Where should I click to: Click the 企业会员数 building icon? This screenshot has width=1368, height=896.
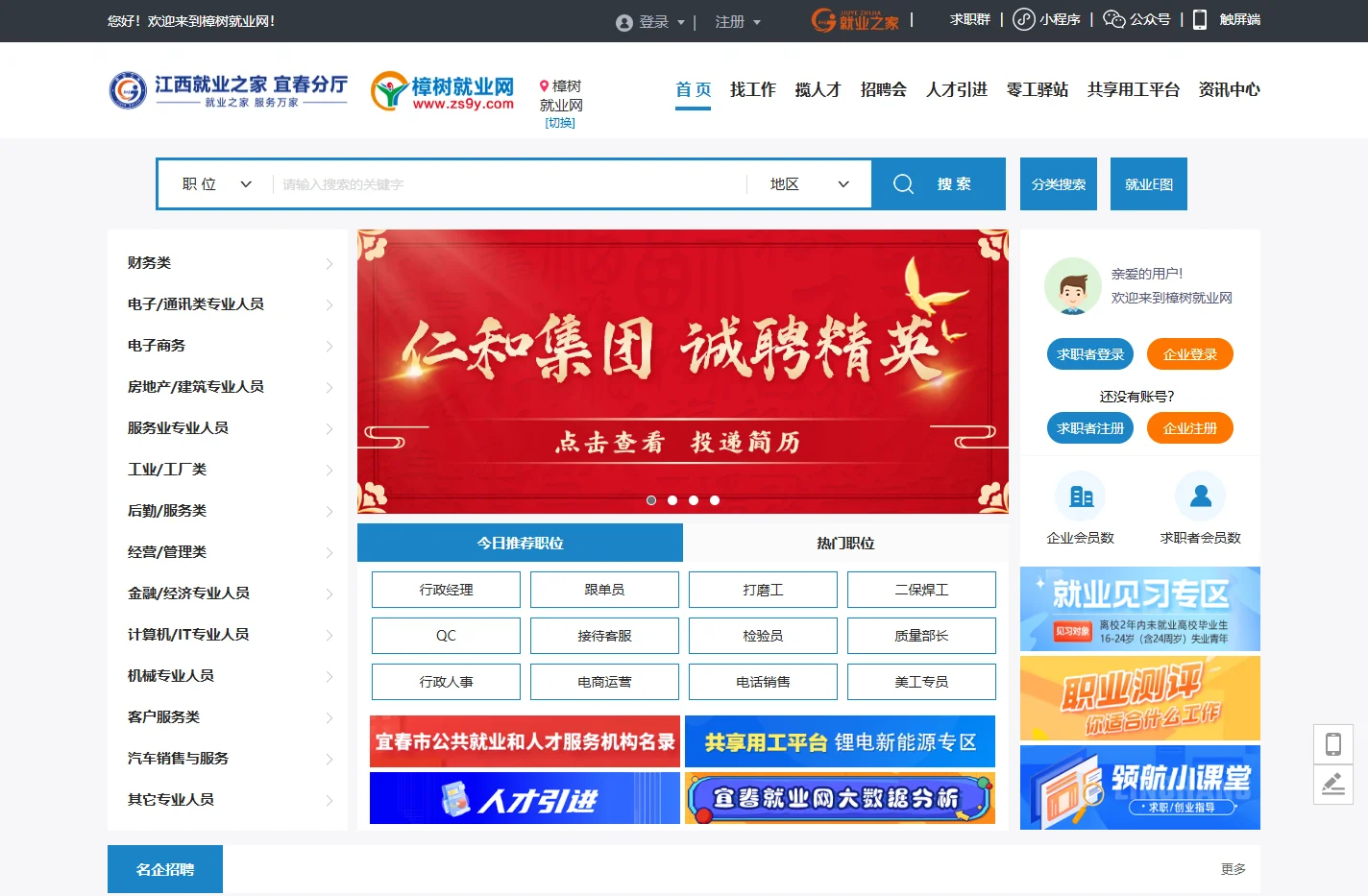[1081, 496]
